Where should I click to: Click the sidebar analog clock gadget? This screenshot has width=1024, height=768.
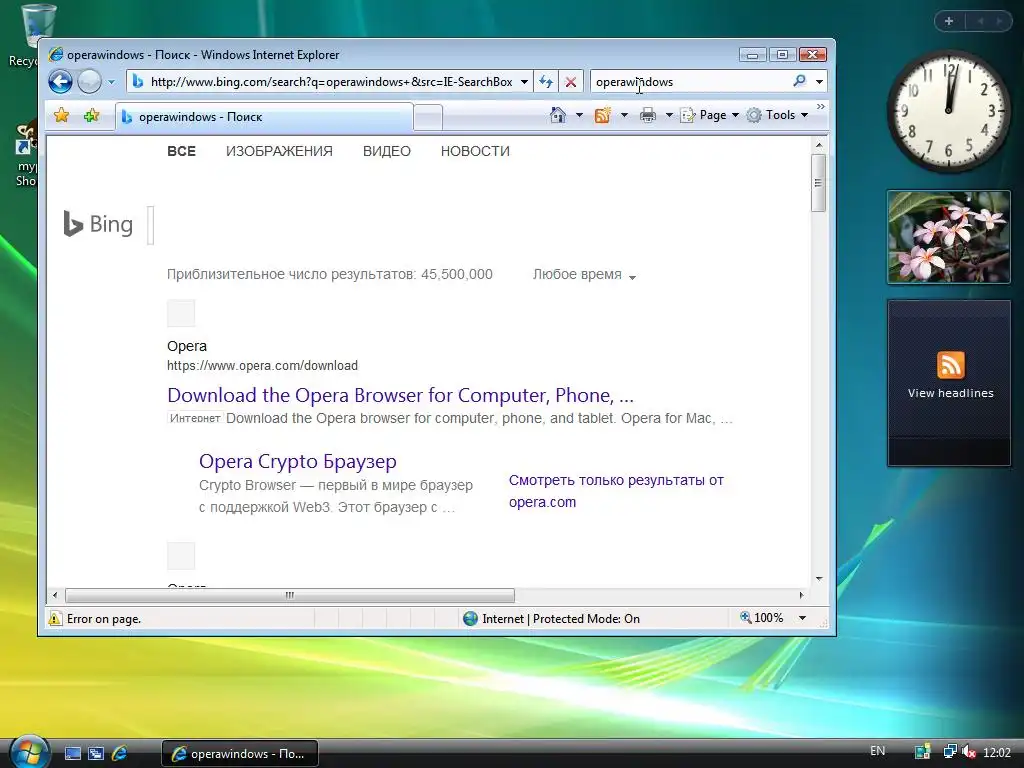coord(949,111)
